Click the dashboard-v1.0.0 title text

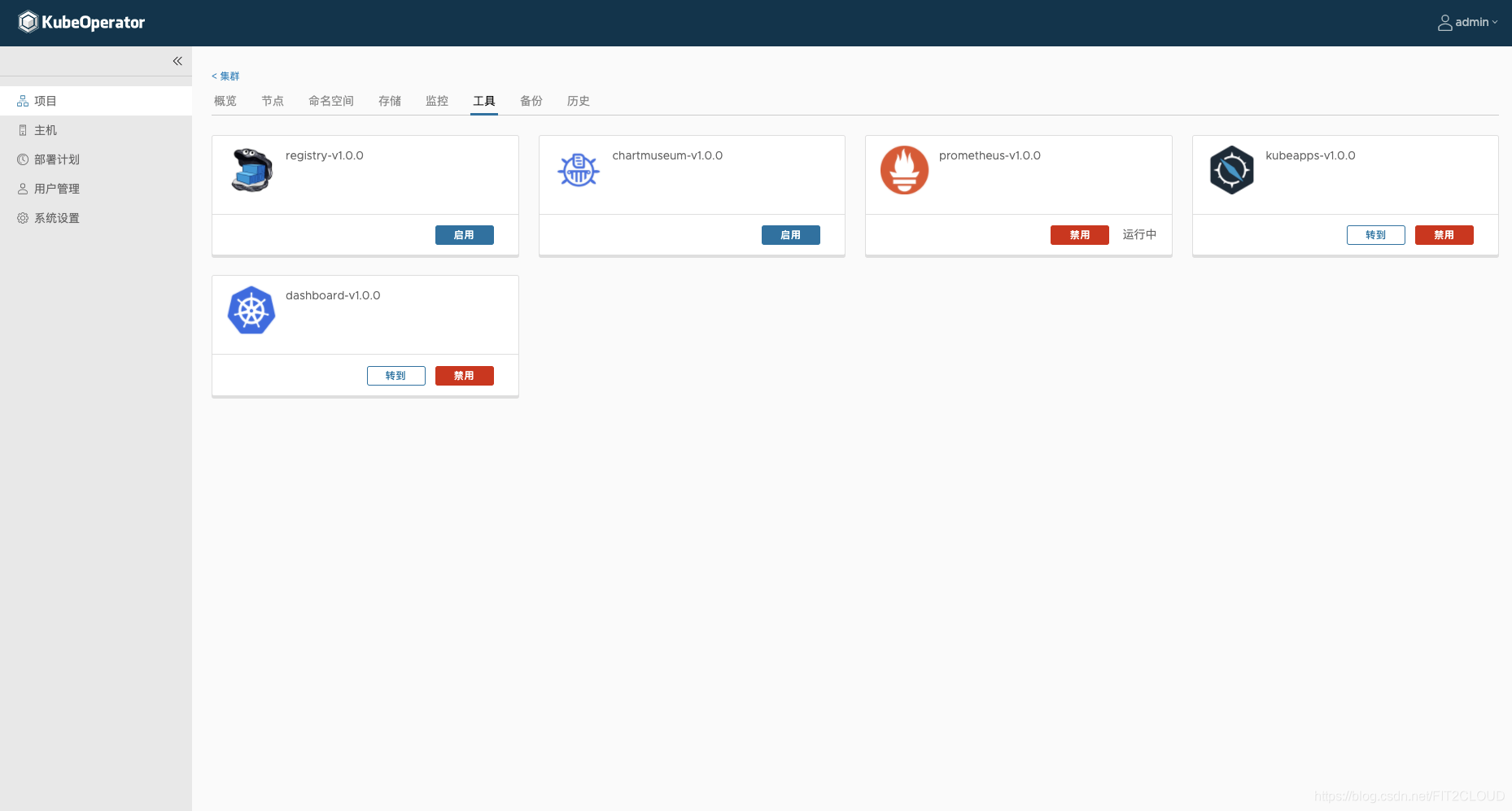pos(333,295)
